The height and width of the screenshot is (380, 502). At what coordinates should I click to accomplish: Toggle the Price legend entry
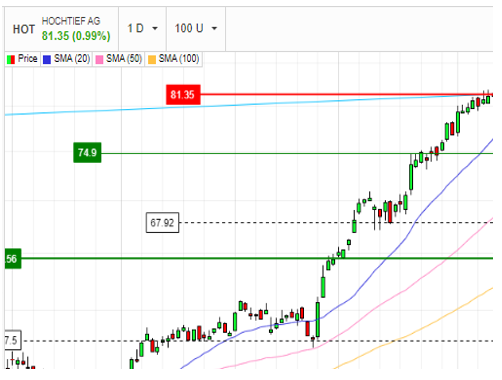point(22,59)
